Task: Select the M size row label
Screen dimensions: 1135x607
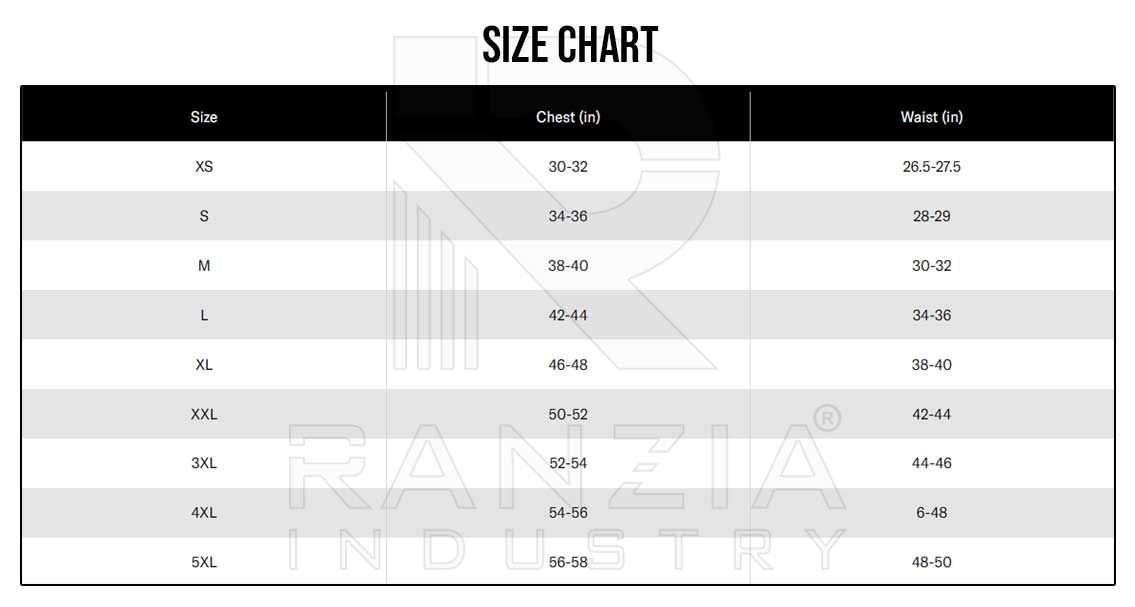Action: [x=204, y=266]
